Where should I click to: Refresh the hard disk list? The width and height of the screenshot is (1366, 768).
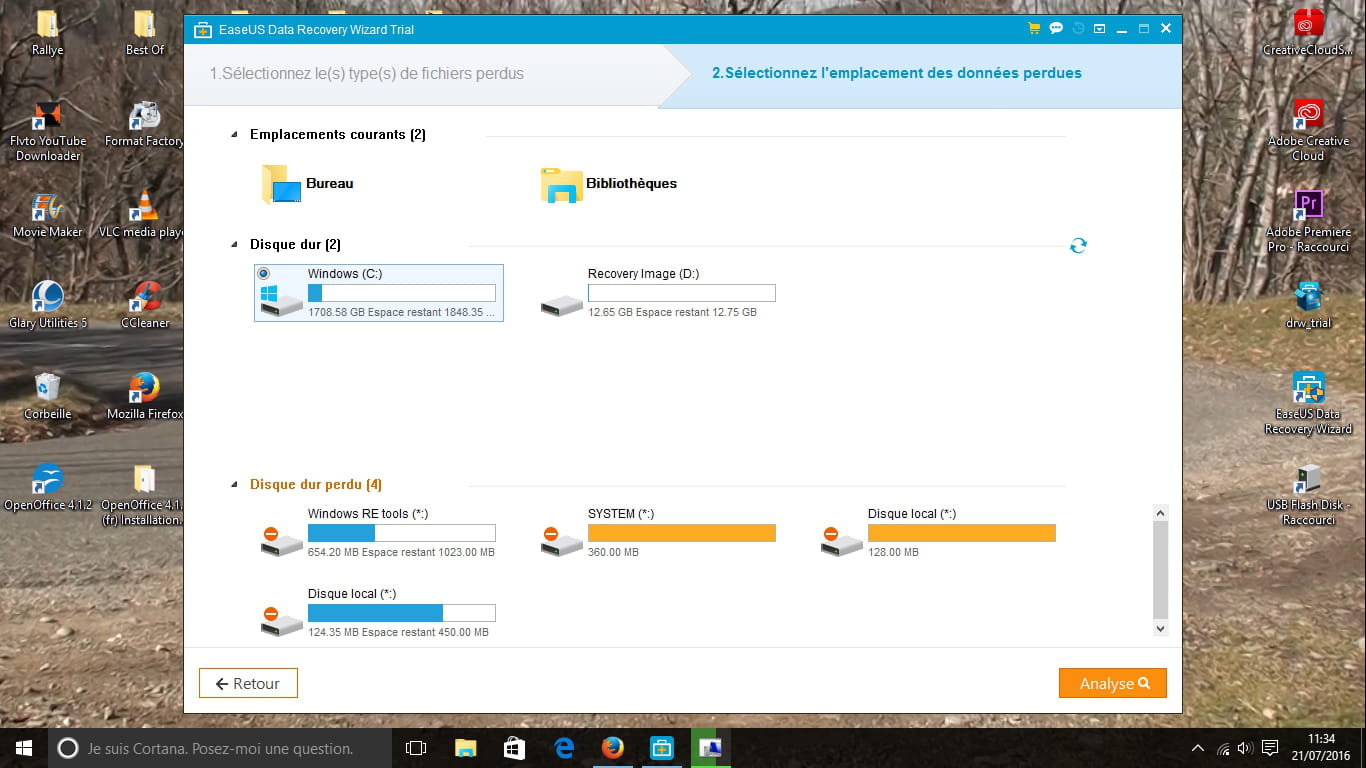coord(1078,246)
